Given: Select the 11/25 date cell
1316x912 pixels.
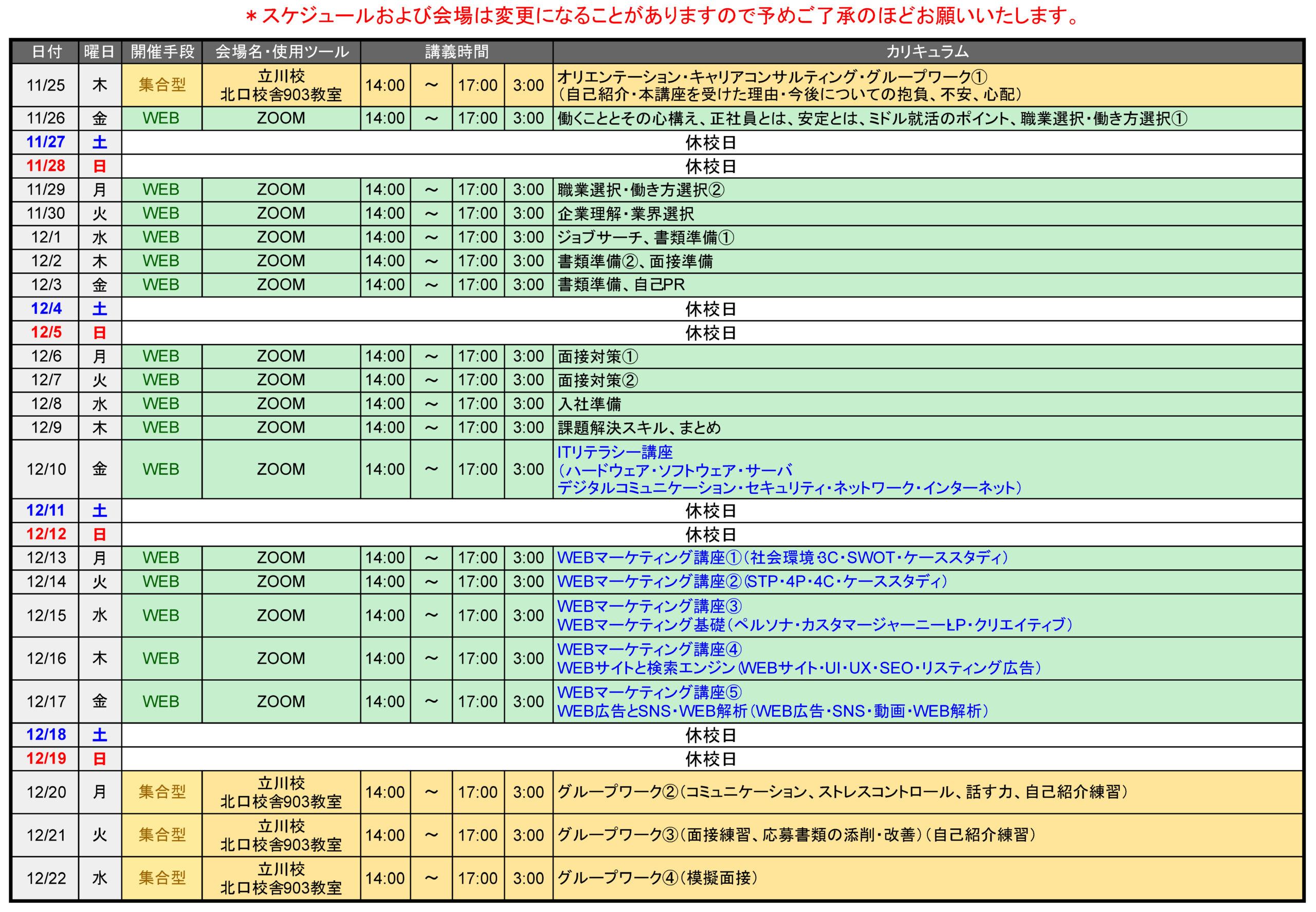Looking at the screenshot, I should pos(46,85).
